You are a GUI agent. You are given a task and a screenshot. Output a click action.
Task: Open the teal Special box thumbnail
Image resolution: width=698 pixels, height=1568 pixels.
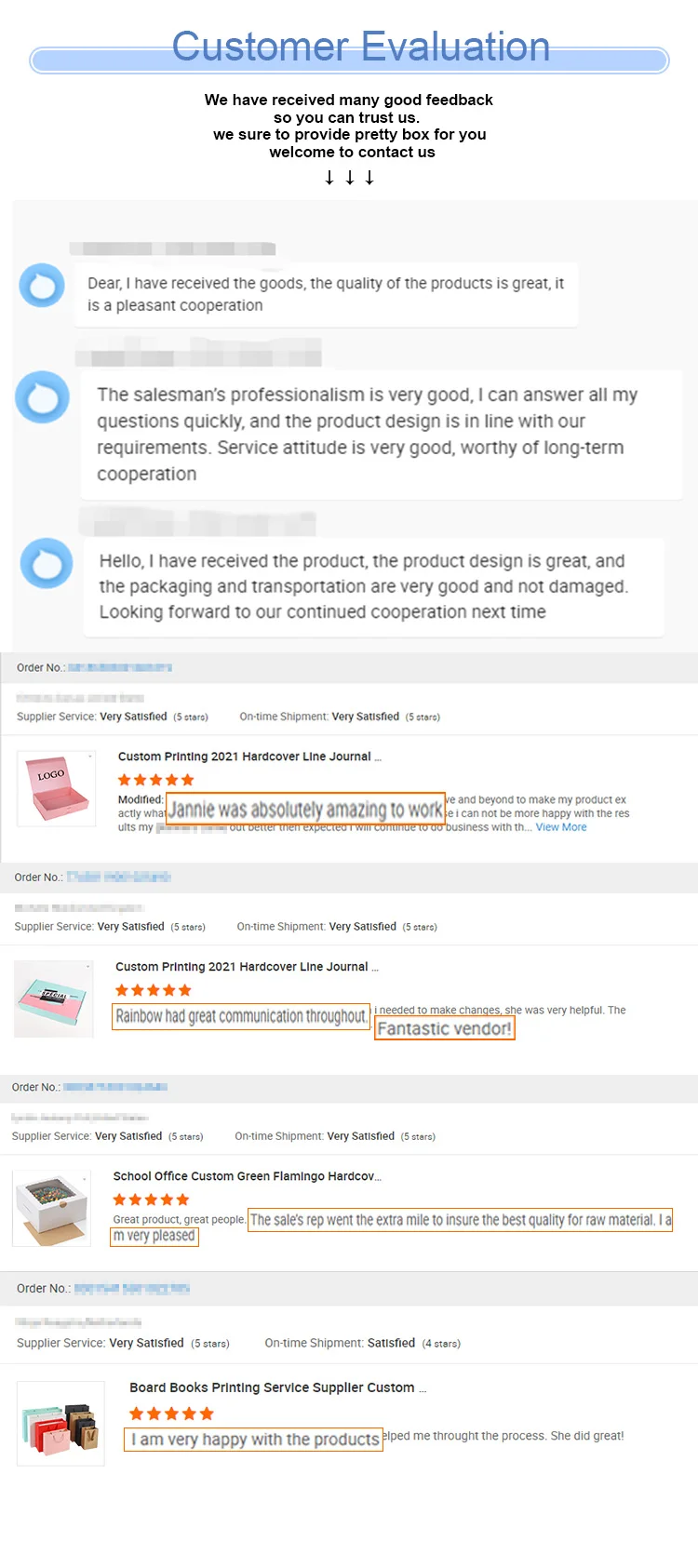53,998
